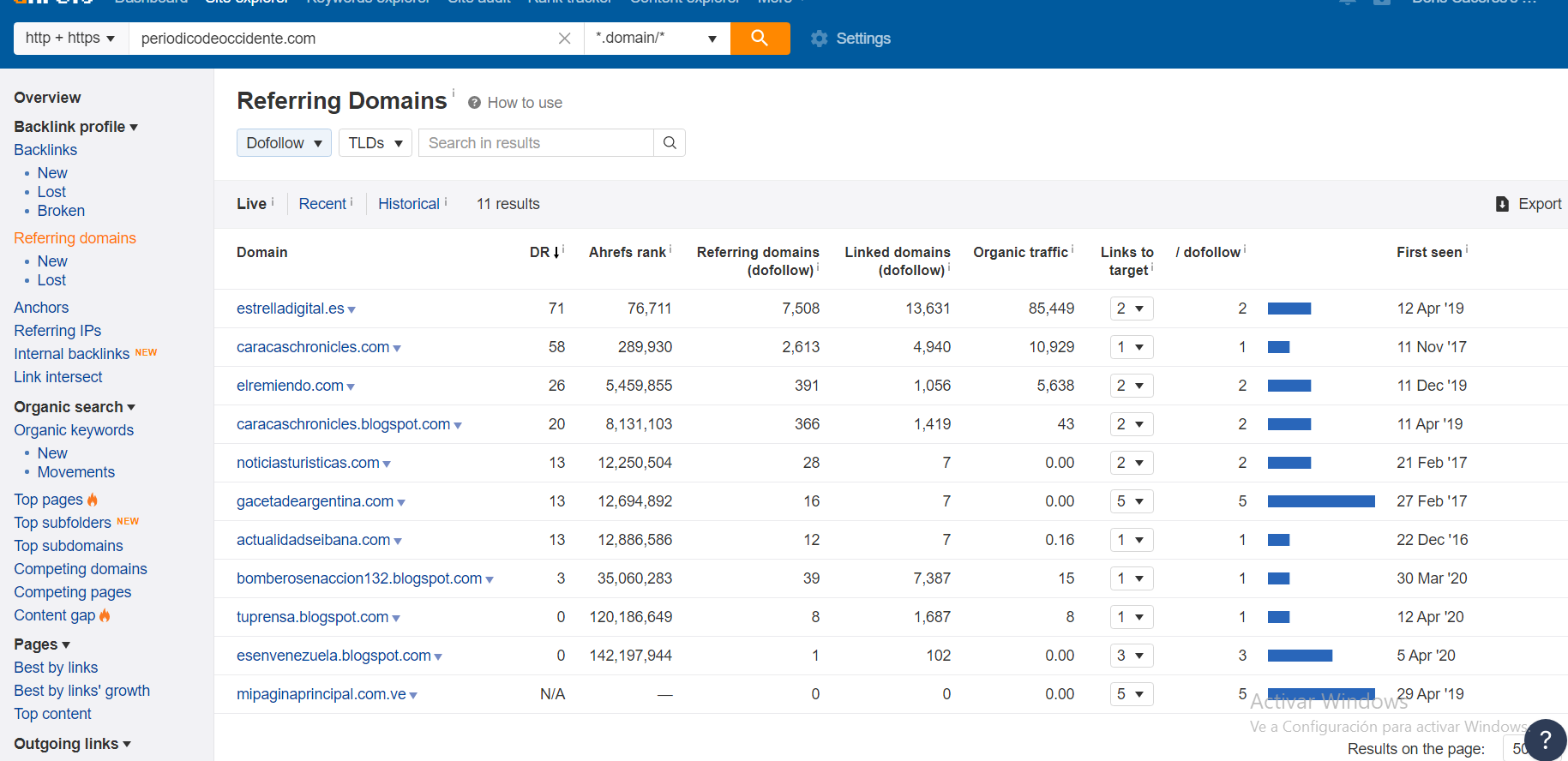Open Competing domains in the sidebar
The image size is (1568, 761).
81,569
